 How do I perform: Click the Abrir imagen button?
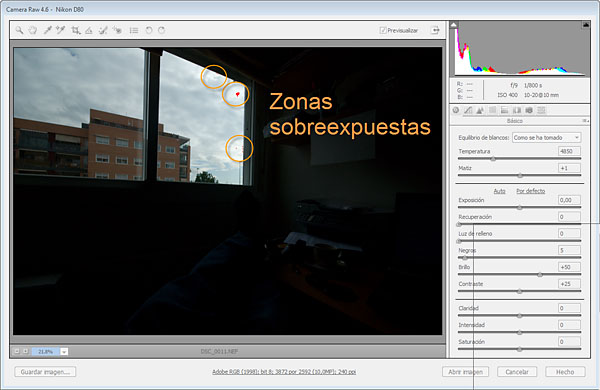coord(465,372)
